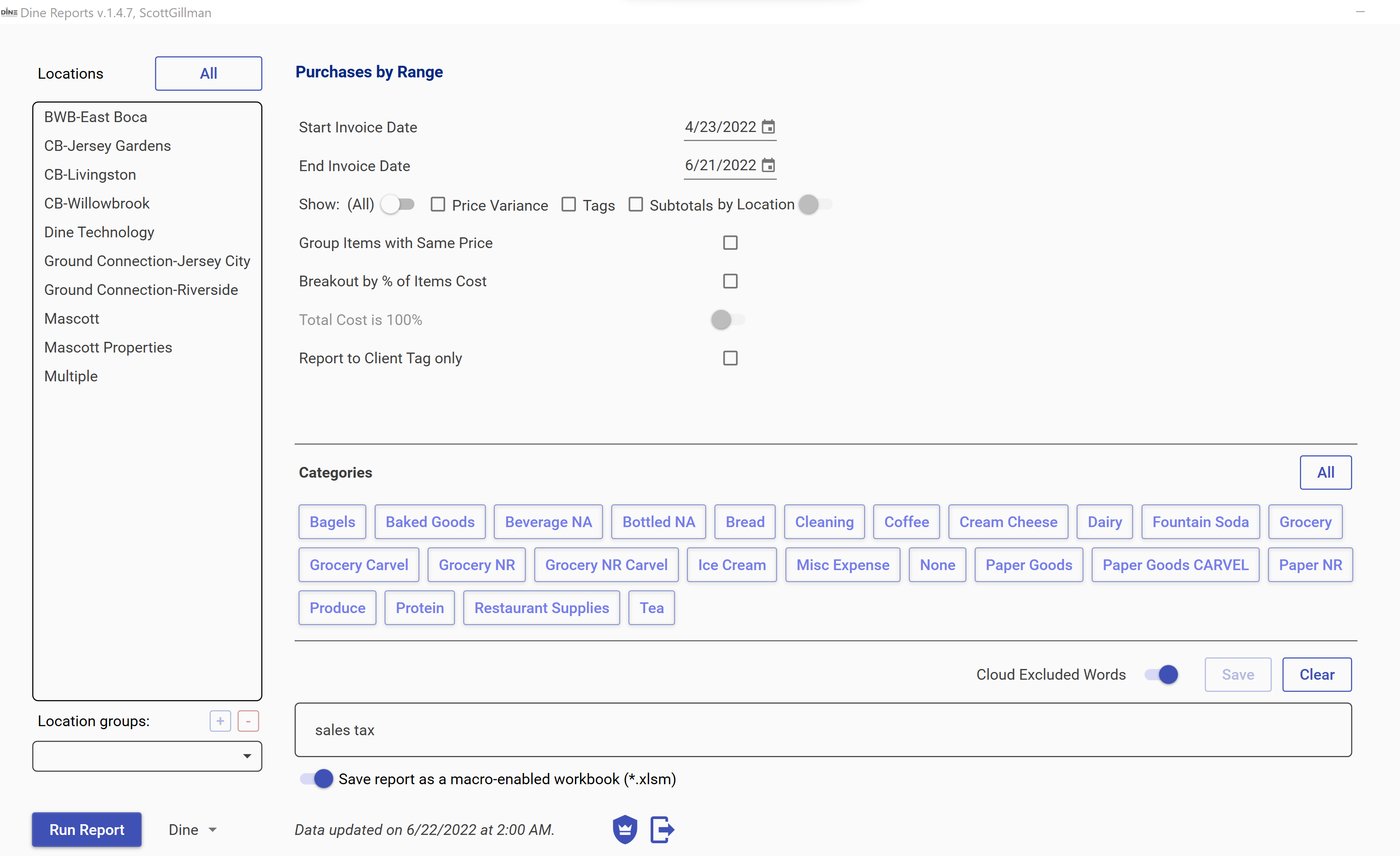This screenshot has height=856, width=1400.
Task: Click the Run Report button
Action: pyautogui.click(x=87, y=830)
